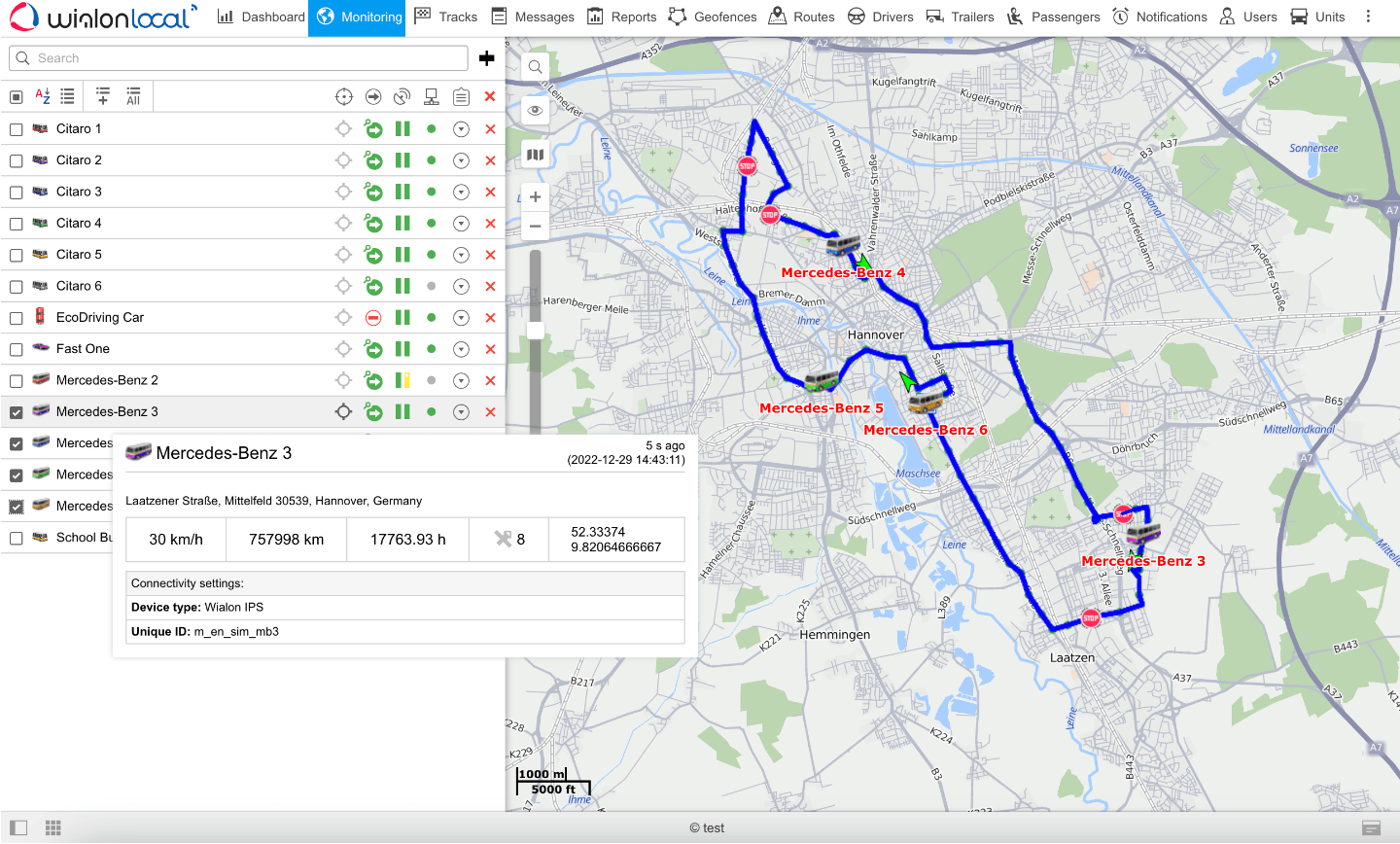Open the Messages tab
Screen dimensions: 1400x844
[532, 17]
